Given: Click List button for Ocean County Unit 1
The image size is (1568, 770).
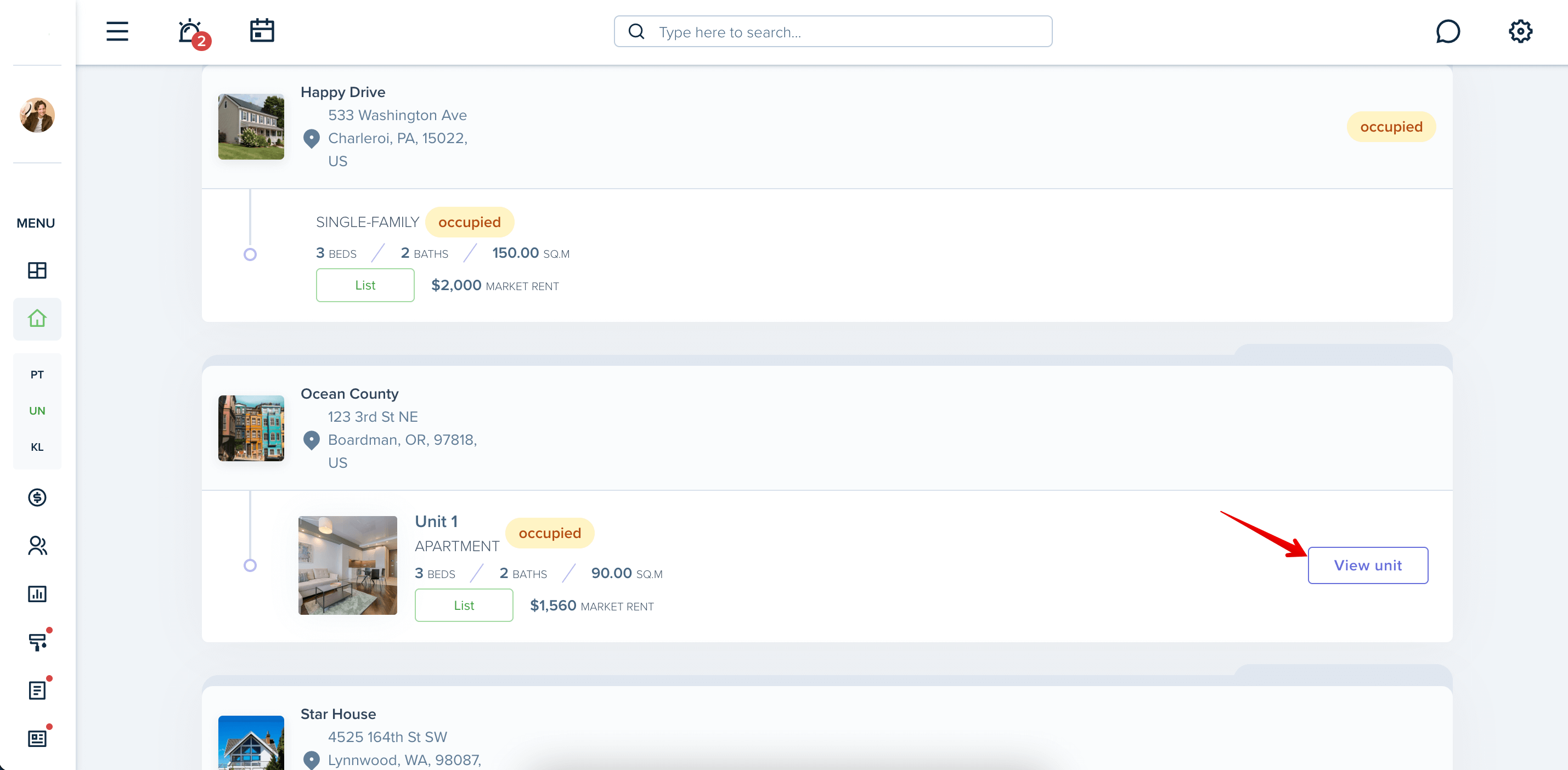Looking at the screenshot, I should pos(464,605).
